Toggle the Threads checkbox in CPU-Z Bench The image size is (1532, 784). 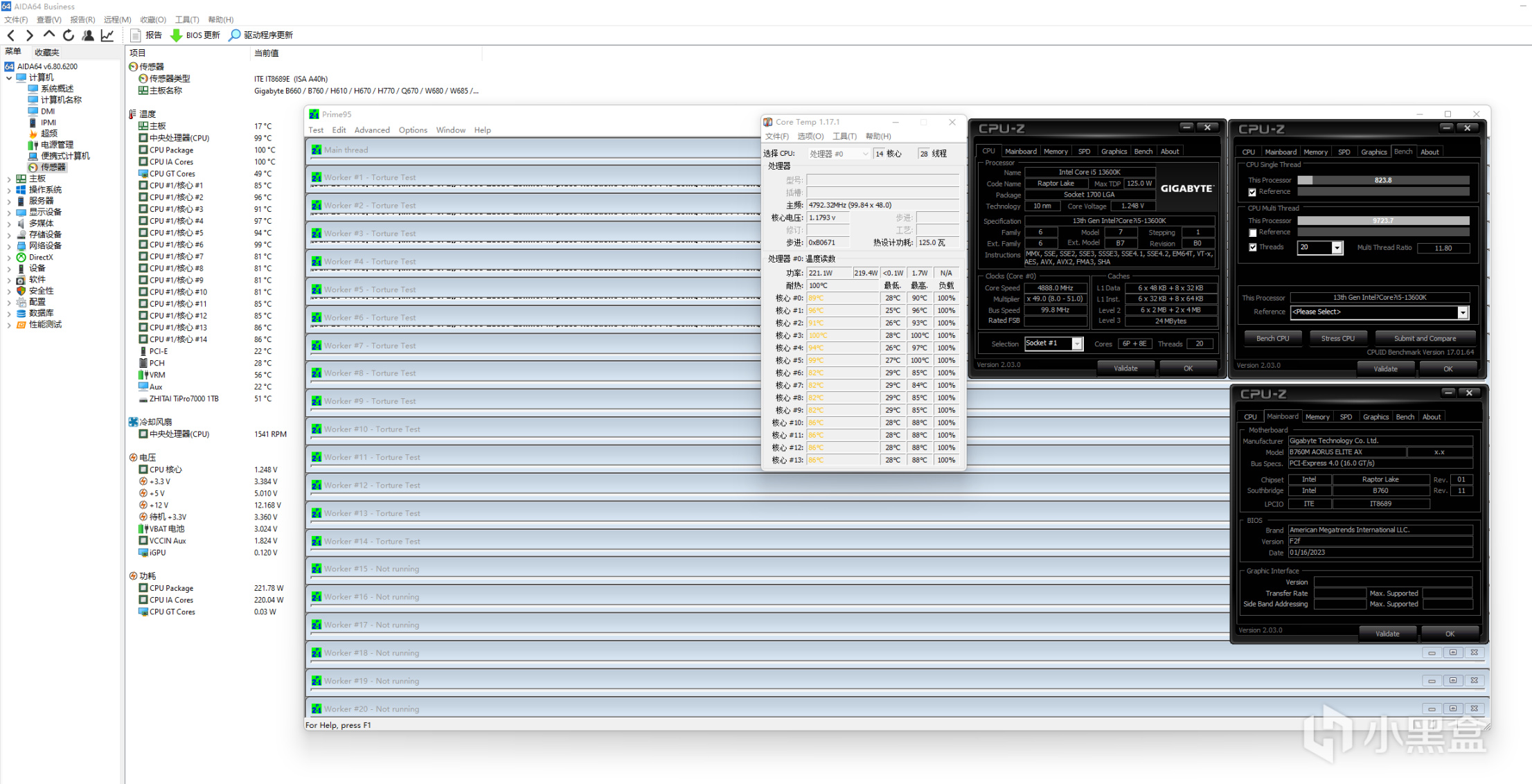[1252, 247]
